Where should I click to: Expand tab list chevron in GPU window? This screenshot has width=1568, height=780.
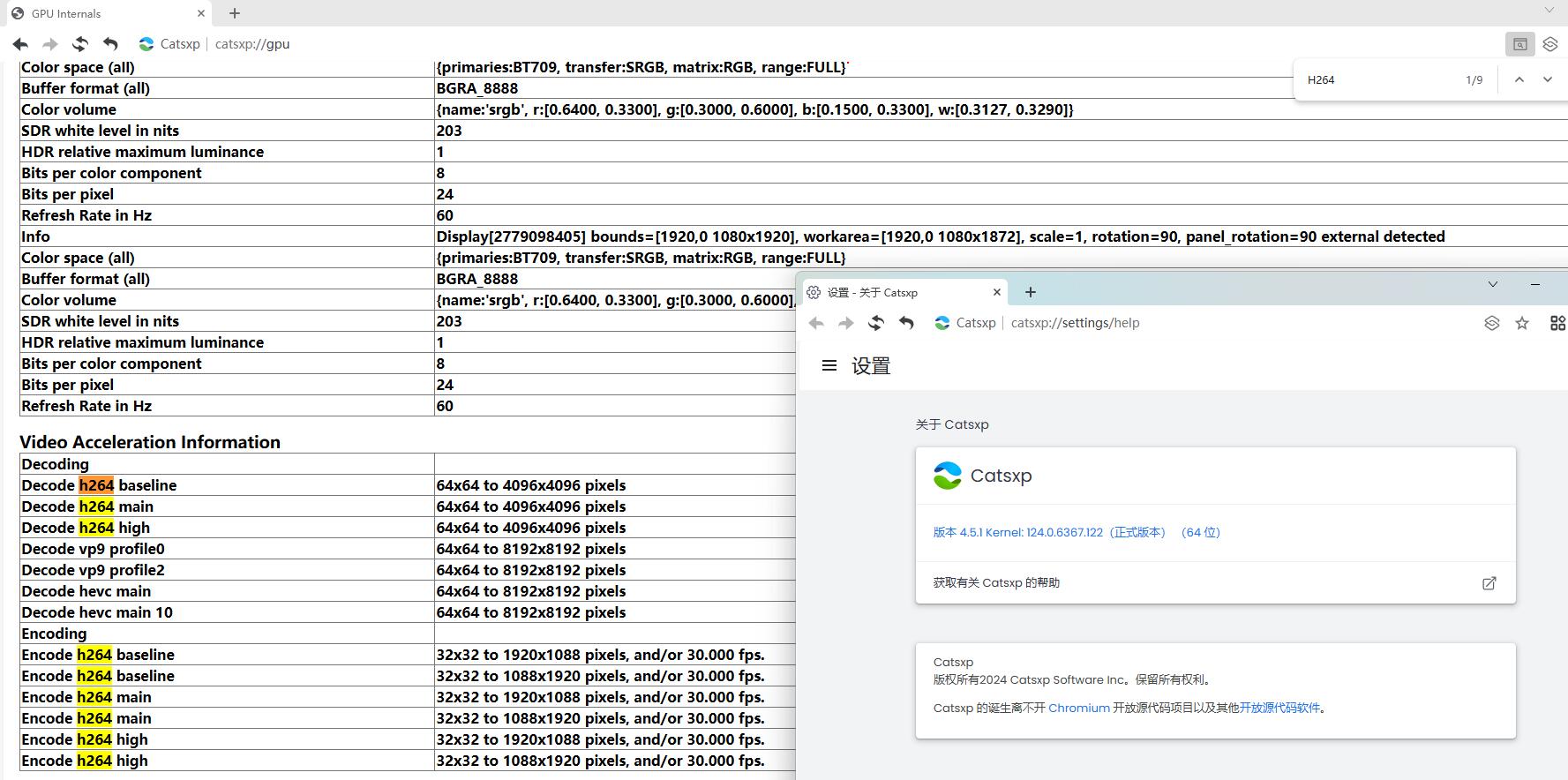[1549, 11]
